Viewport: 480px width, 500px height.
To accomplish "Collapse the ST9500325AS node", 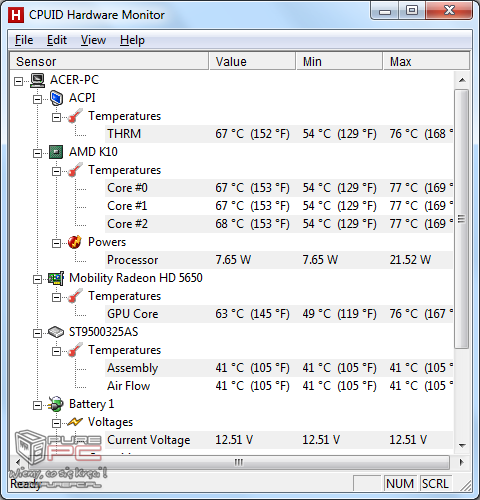I will [37, 333].
